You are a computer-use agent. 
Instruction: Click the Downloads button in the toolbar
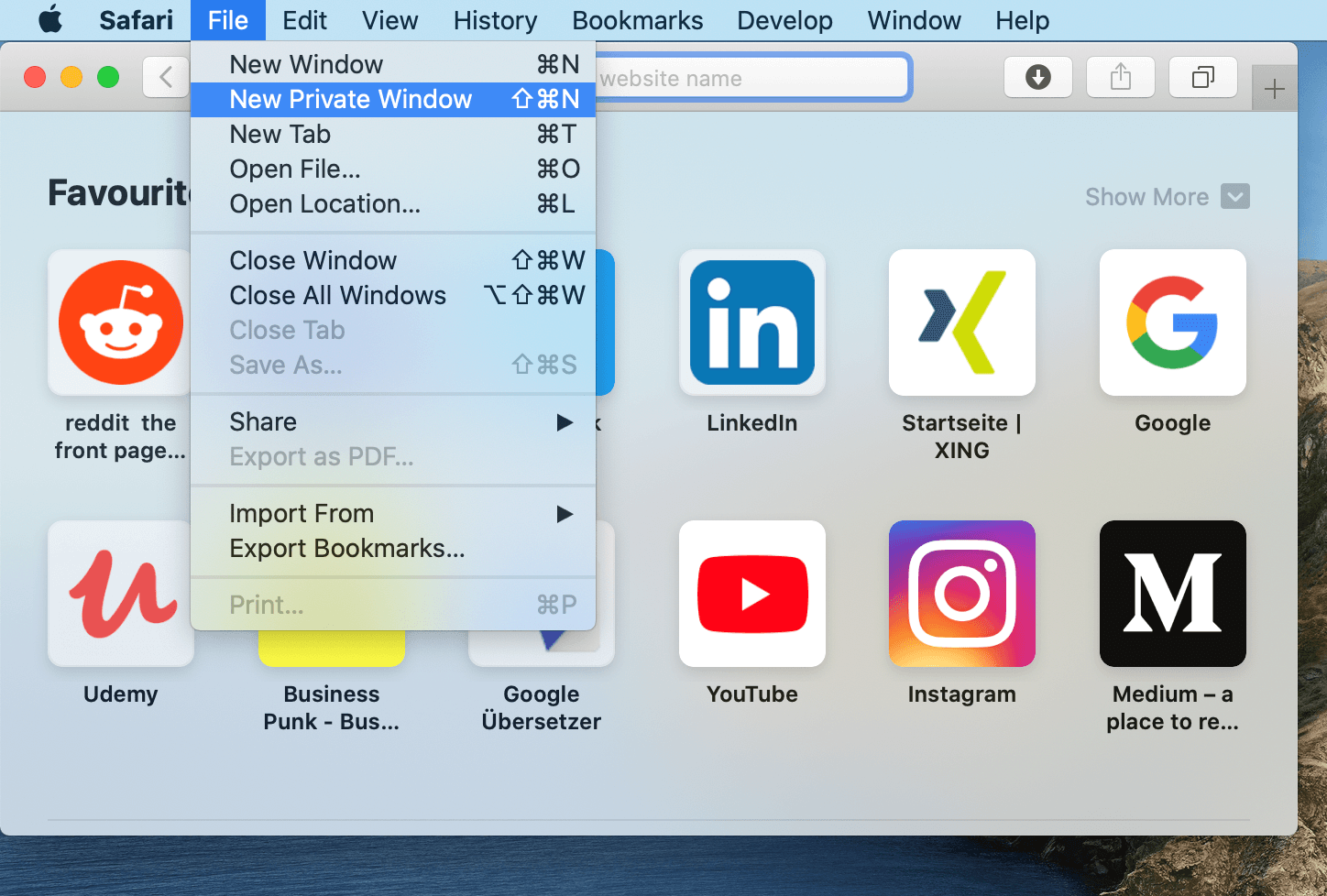[1037, 77]
